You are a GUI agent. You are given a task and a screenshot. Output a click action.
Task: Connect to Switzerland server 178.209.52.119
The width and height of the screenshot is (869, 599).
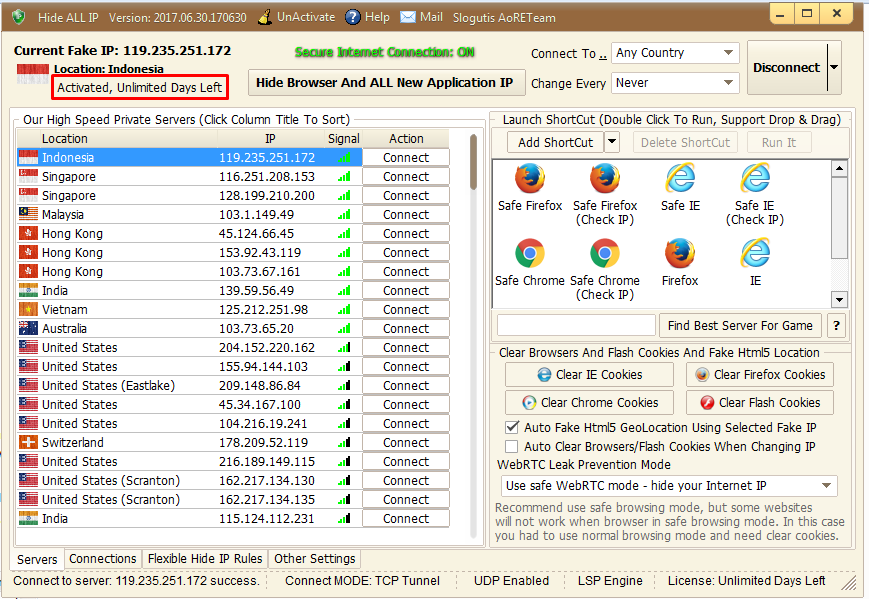(x=406, y=443)
